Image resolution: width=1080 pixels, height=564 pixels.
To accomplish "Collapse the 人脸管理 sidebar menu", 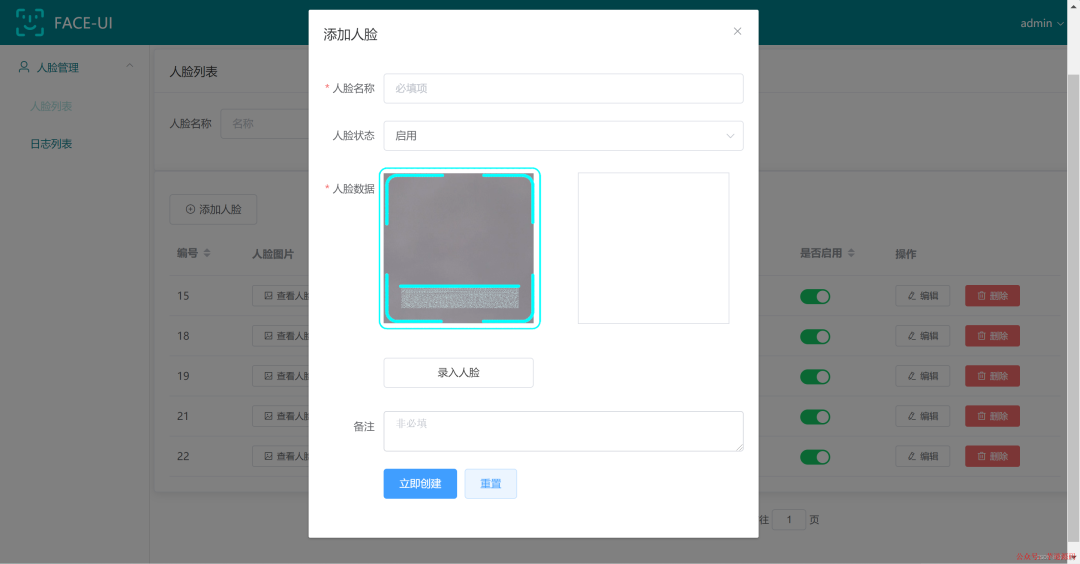I will 129,66.
